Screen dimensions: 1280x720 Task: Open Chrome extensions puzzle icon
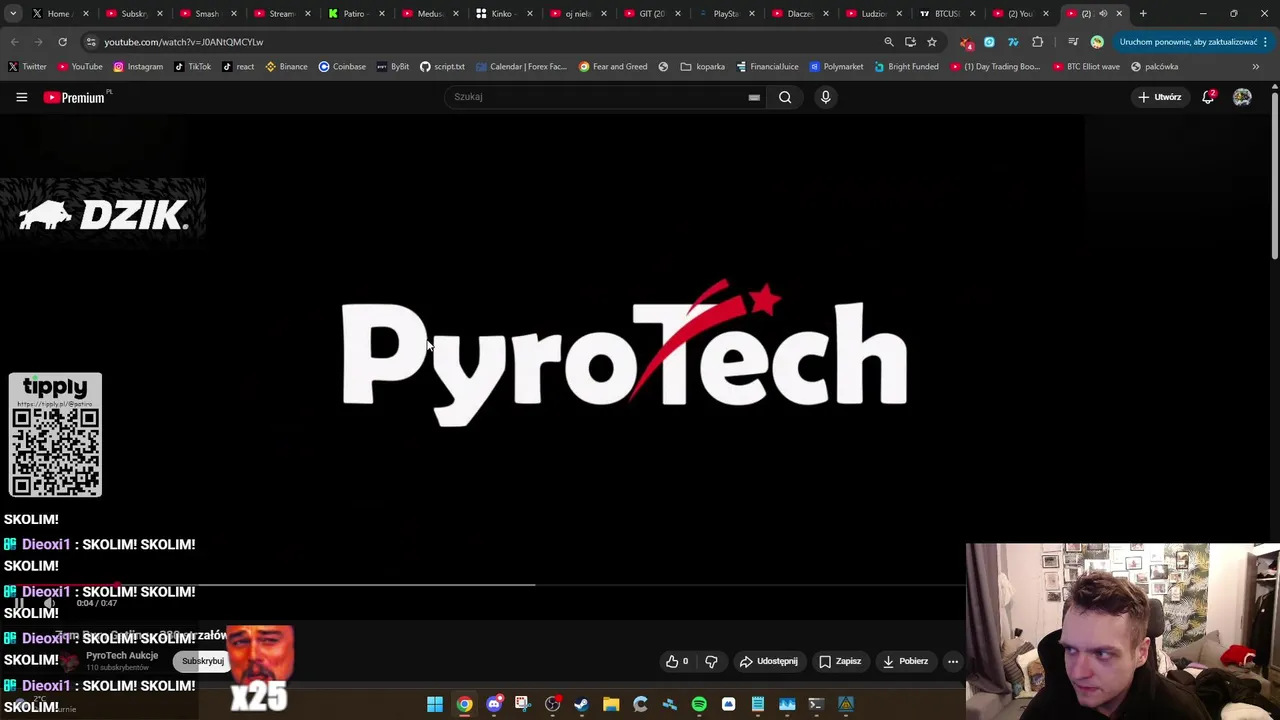pos(1037,42)
